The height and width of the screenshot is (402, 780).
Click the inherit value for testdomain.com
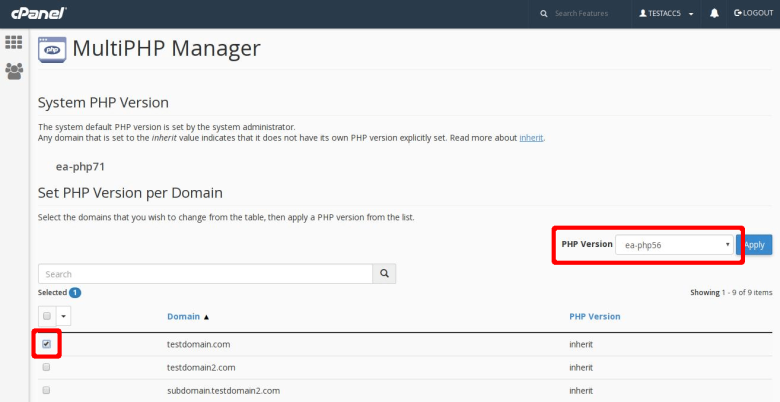pyautogui.click(x=581, y=344)
